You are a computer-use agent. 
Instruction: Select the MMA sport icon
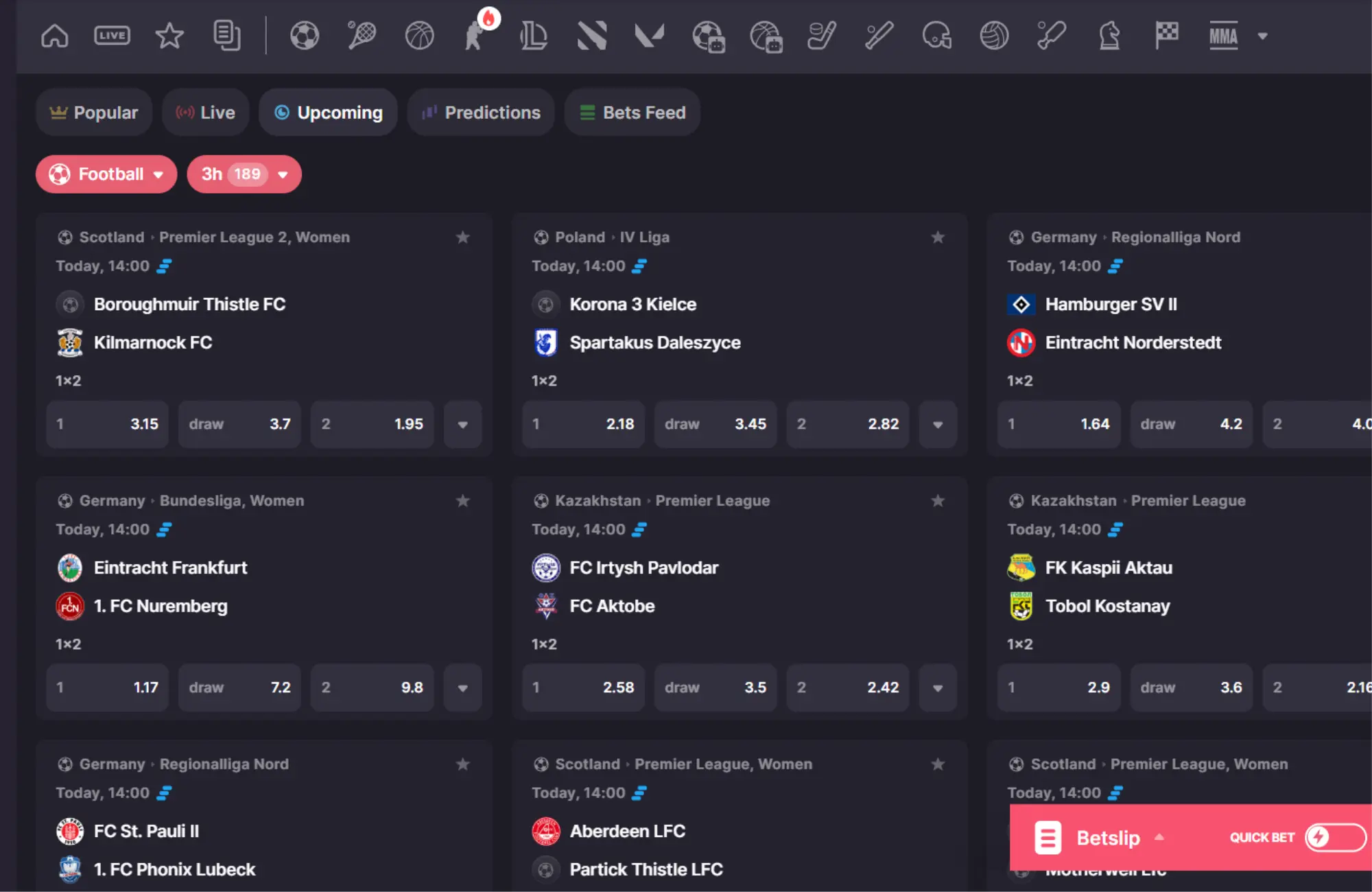click(1223, 36)
